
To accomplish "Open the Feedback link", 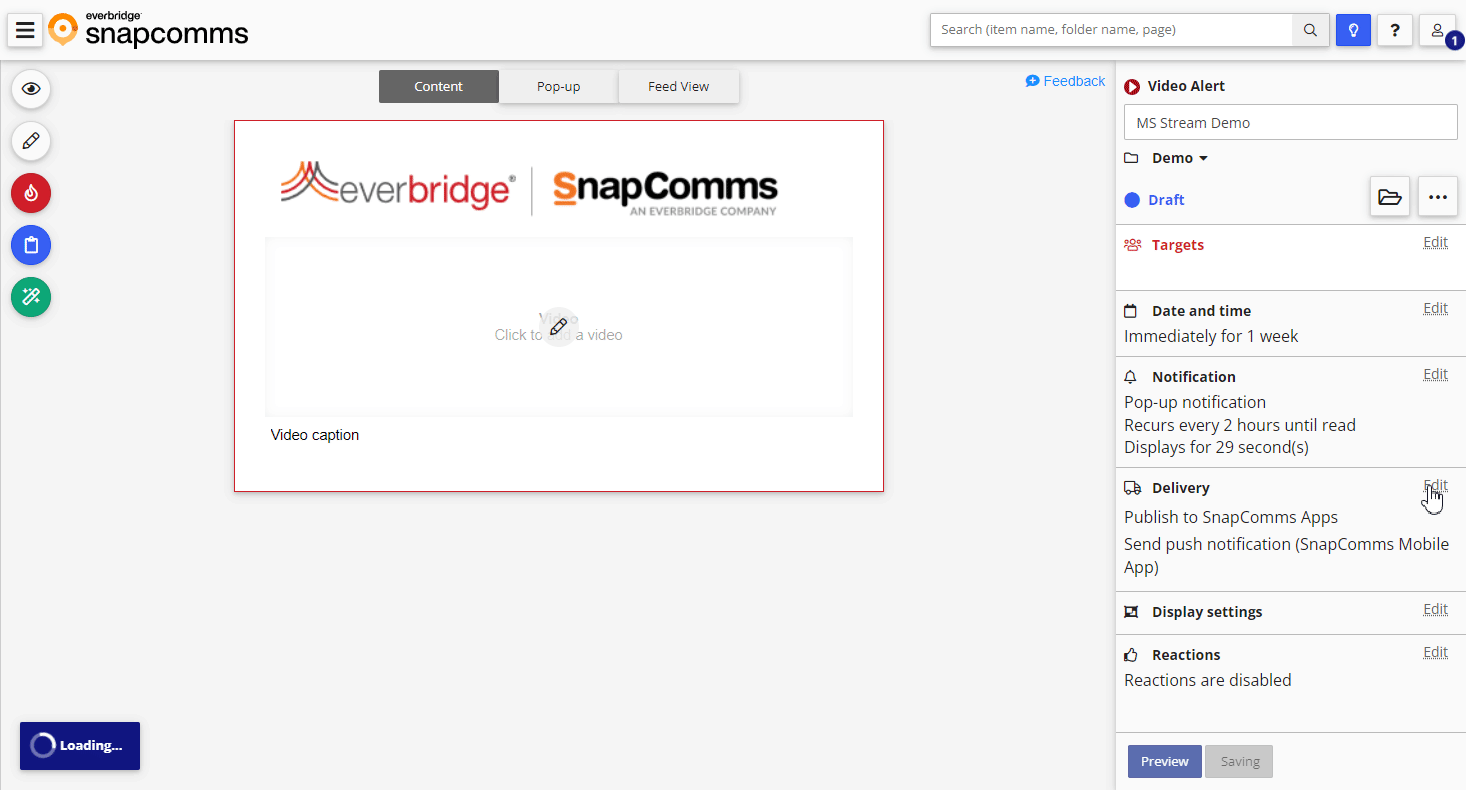I will pos(1065,80).
